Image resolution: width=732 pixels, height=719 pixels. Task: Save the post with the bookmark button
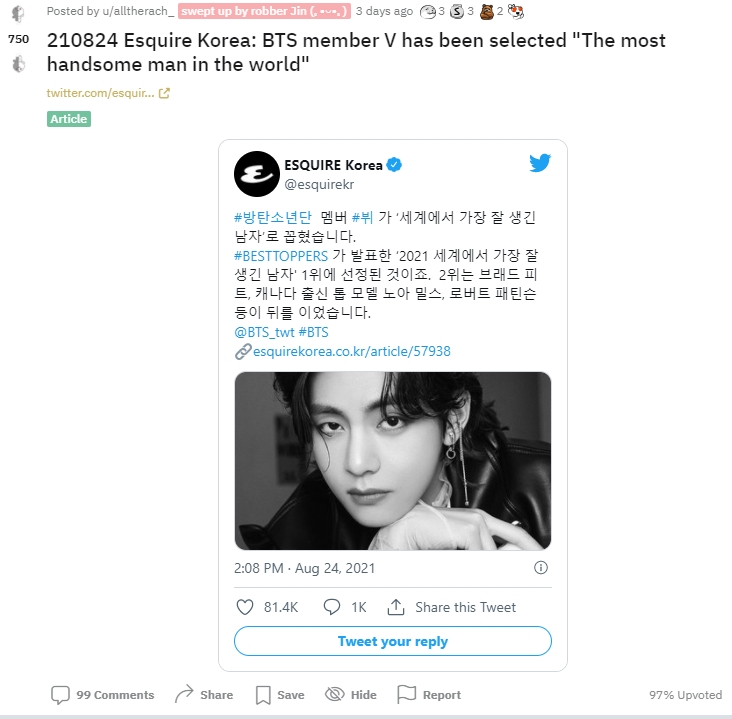tap(280, 695)
